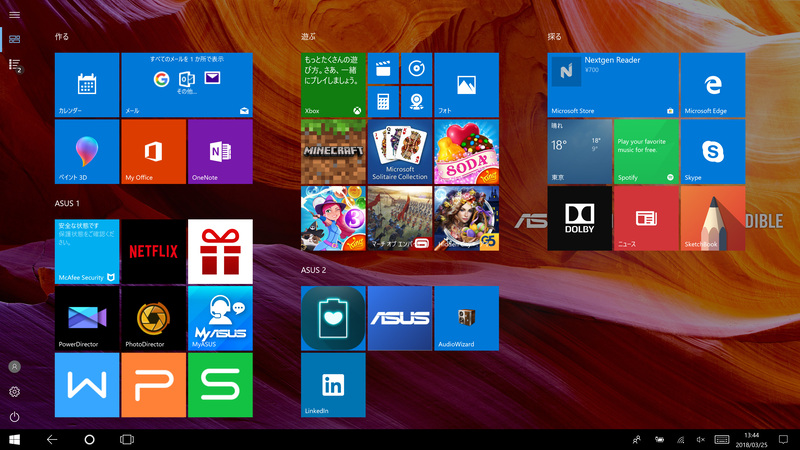Open Spotify tile

(646, 152)
